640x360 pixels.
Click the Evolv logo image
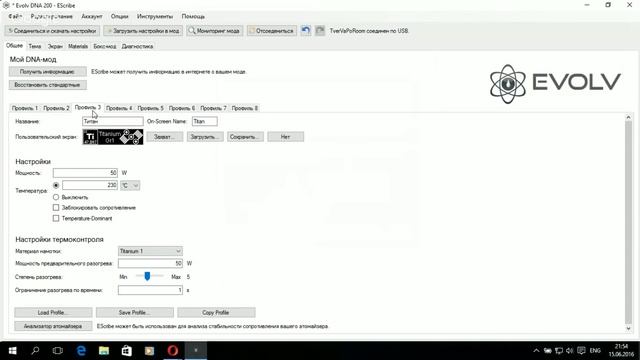(x=555, y=84)
